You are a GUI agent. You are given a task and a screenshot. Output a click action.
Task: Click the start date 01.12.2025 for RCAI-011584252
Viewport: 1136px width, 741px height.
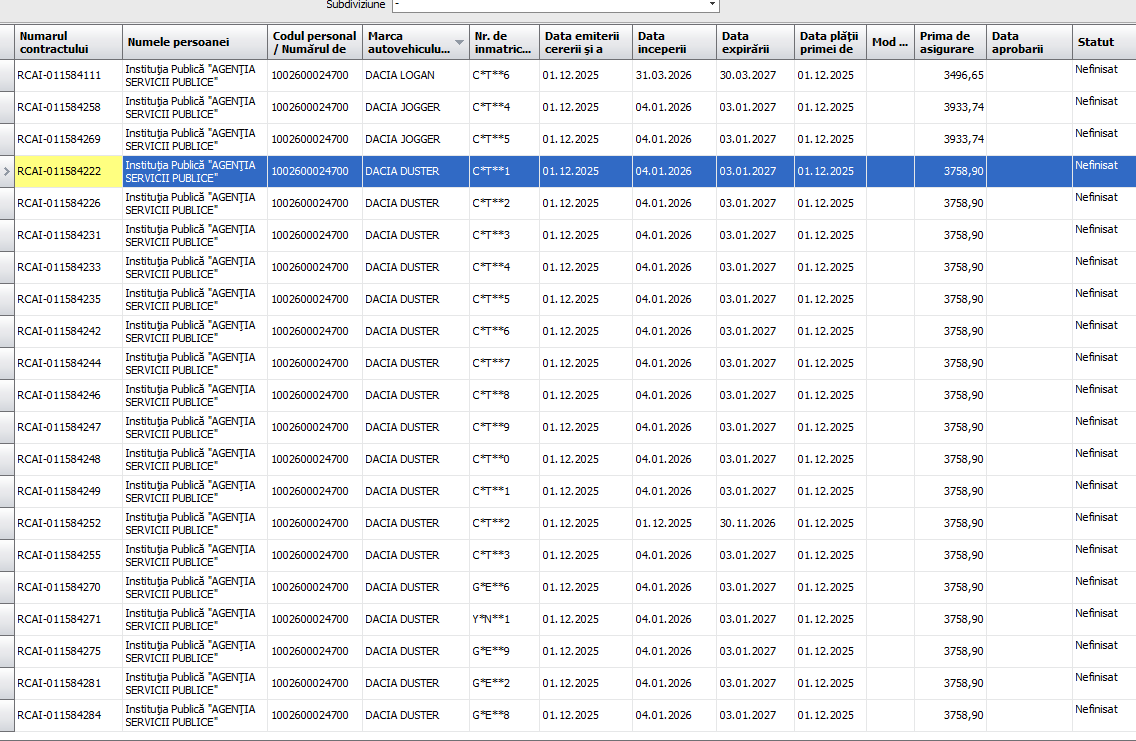(x=663, y=523)
